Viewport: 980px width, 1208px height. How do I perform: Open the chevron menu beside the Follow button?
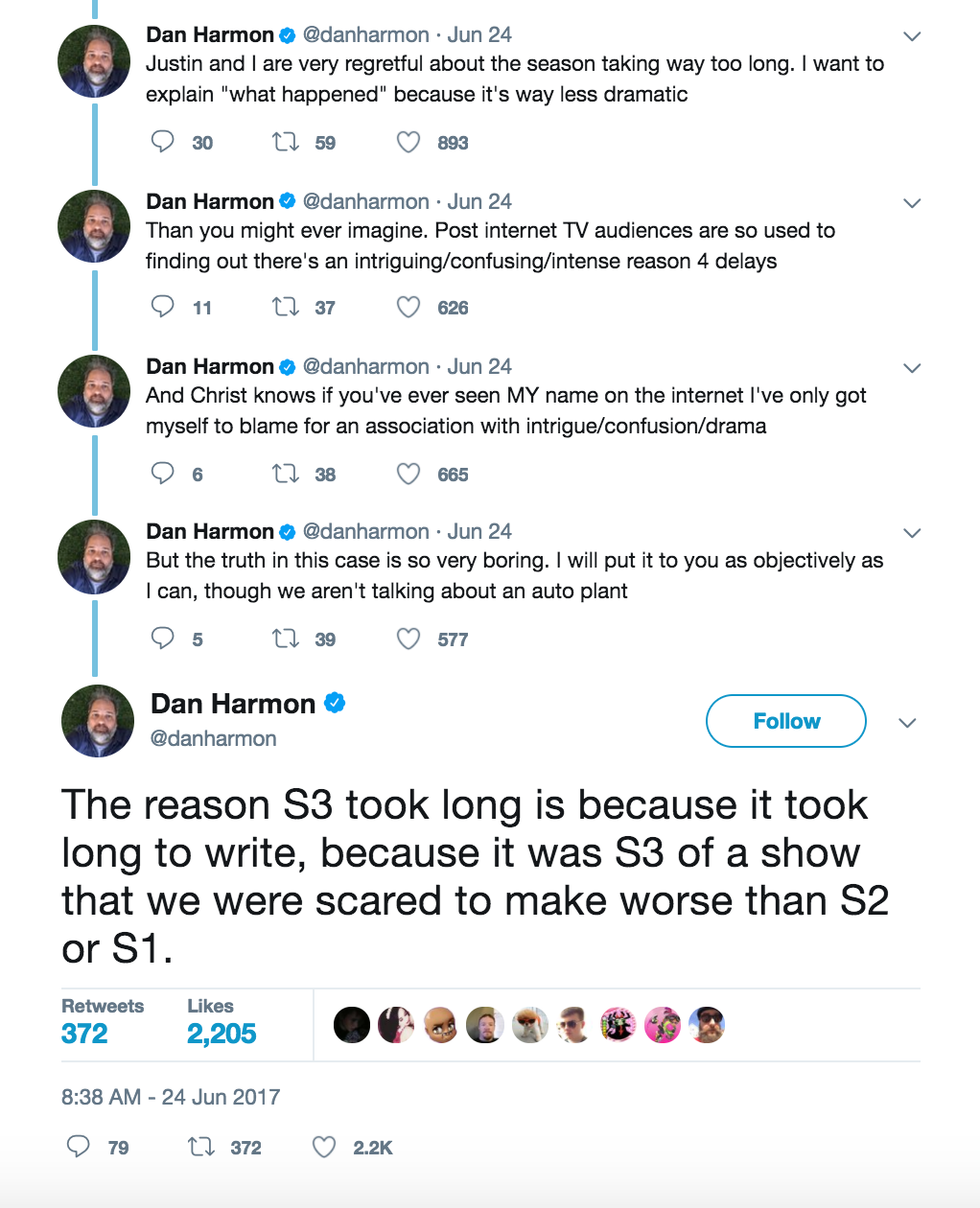[908, 722]
